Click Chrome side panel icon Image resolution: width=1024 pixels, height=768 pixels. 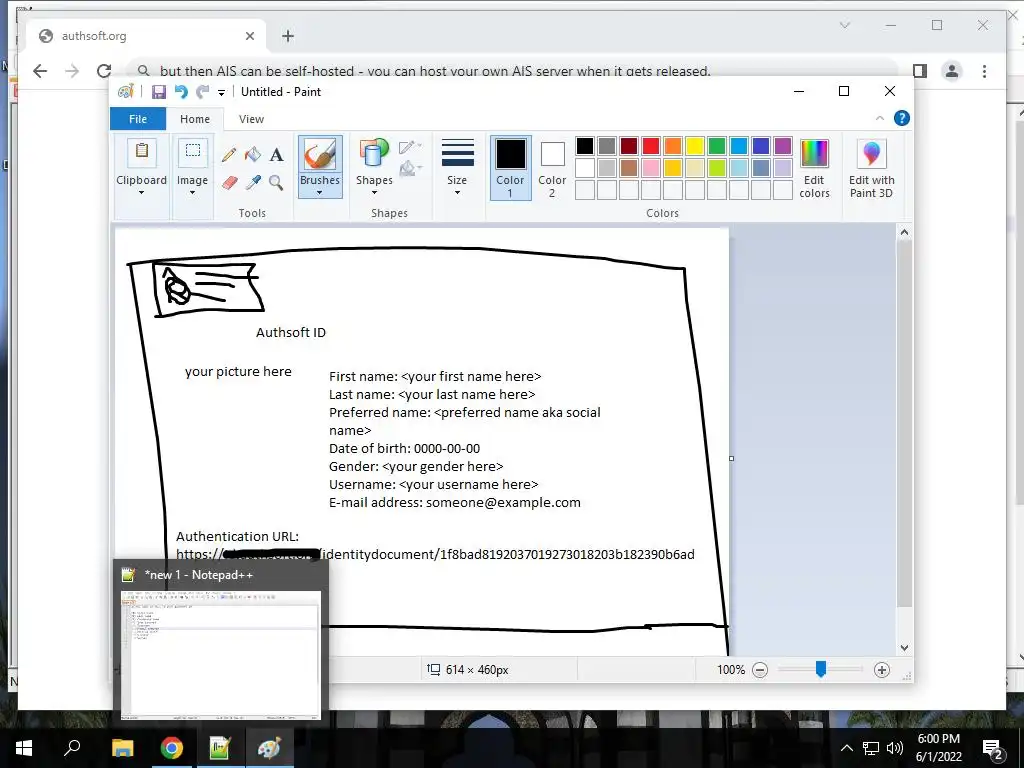[920, 71]
